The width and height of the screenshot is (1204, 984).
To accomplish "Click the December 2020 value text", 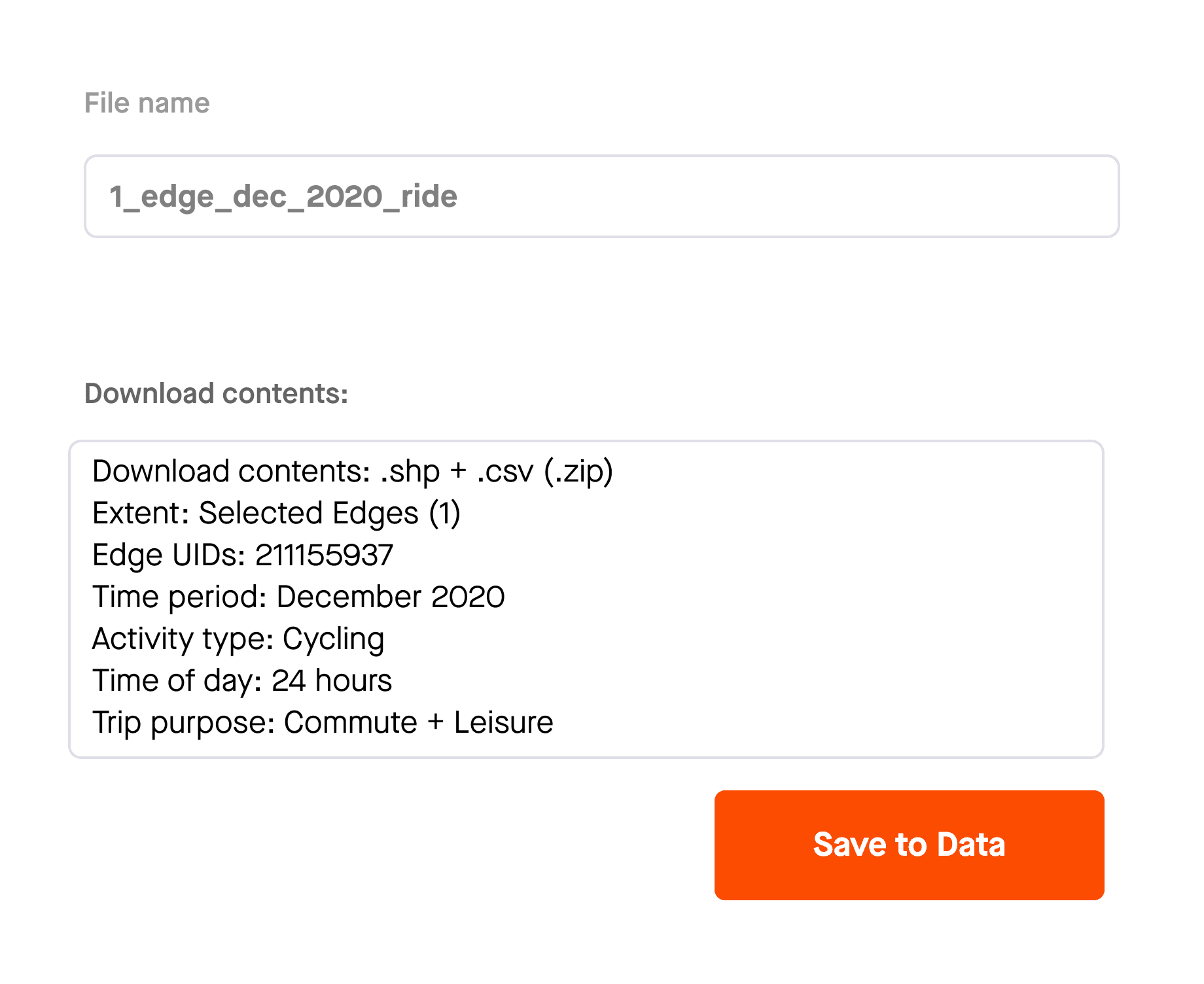I will [x=391, y=597].
